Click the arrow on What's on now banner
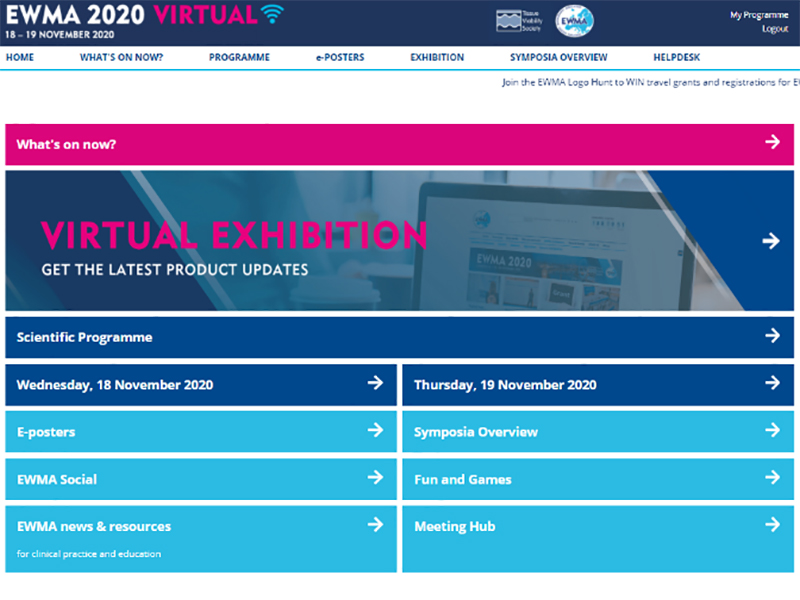The width and height of the screenshot is (800, 600). 772,143
